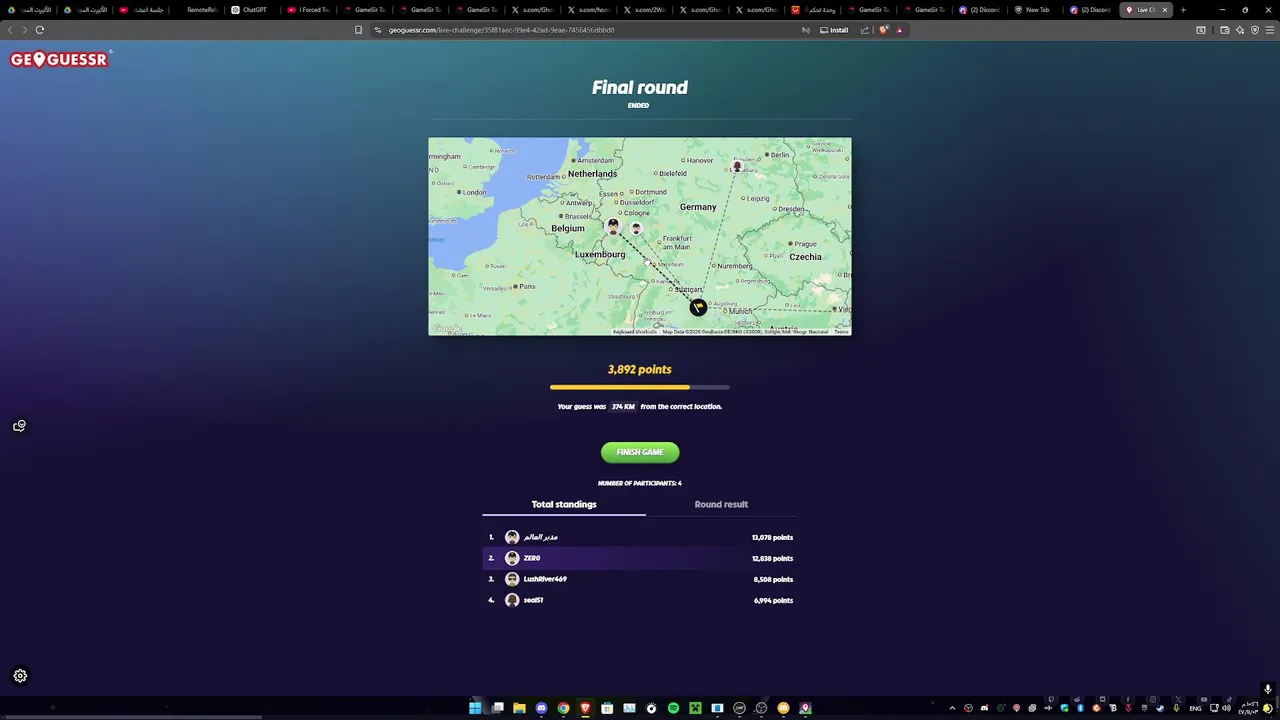Open the GeoGuessr logo home link

[x=59, y=60]
